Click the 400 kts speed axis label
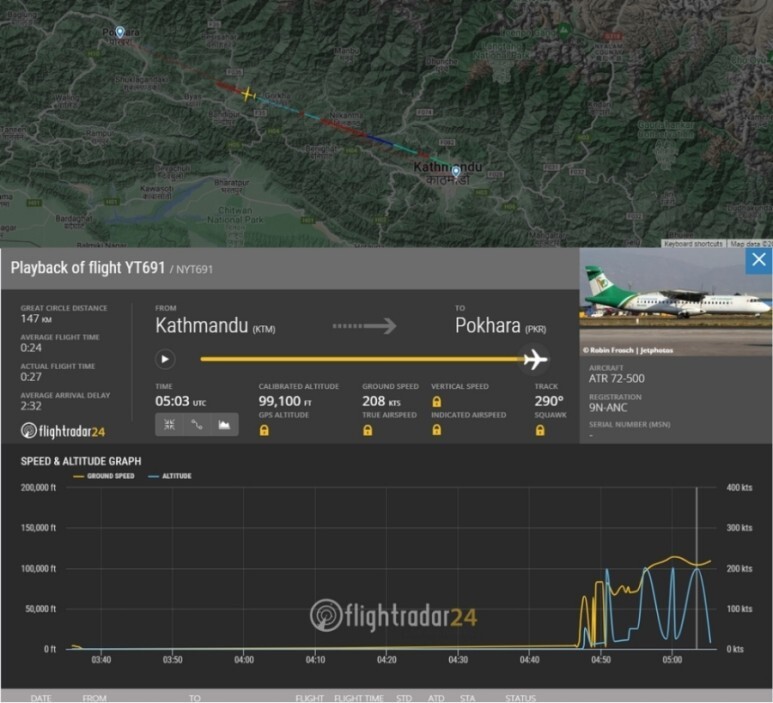The image size is (773, 703). click(x=739, y=488)
